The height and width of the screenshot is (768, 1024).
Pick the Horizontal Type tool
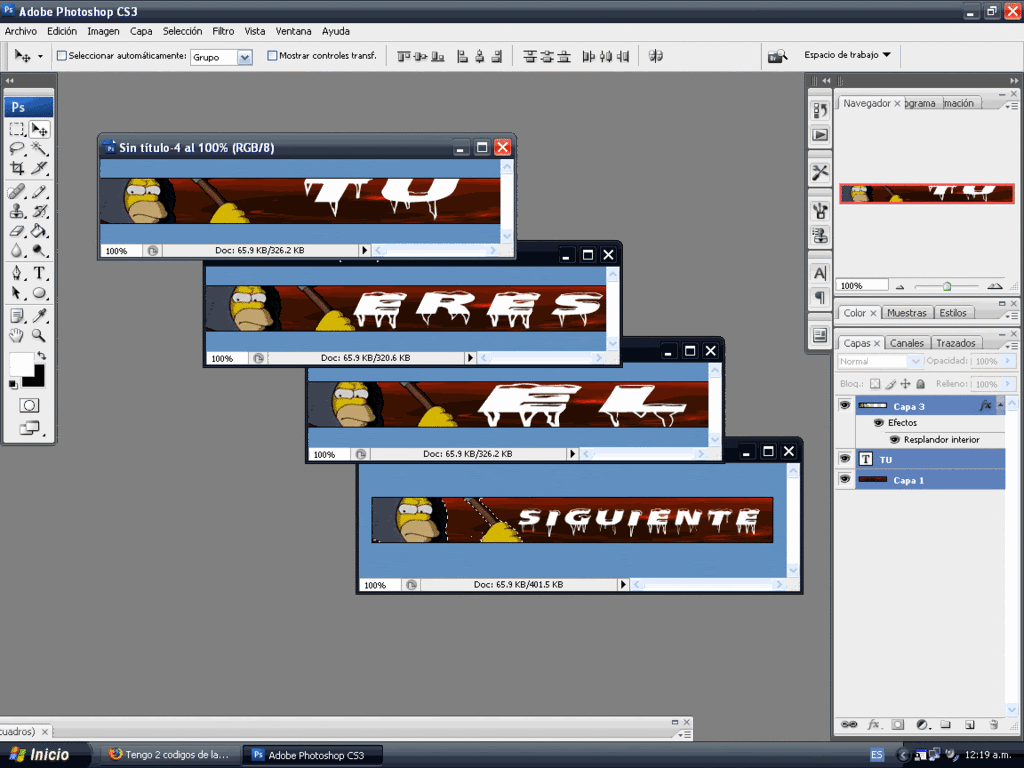pyautogui.click(x=40, y=273)
